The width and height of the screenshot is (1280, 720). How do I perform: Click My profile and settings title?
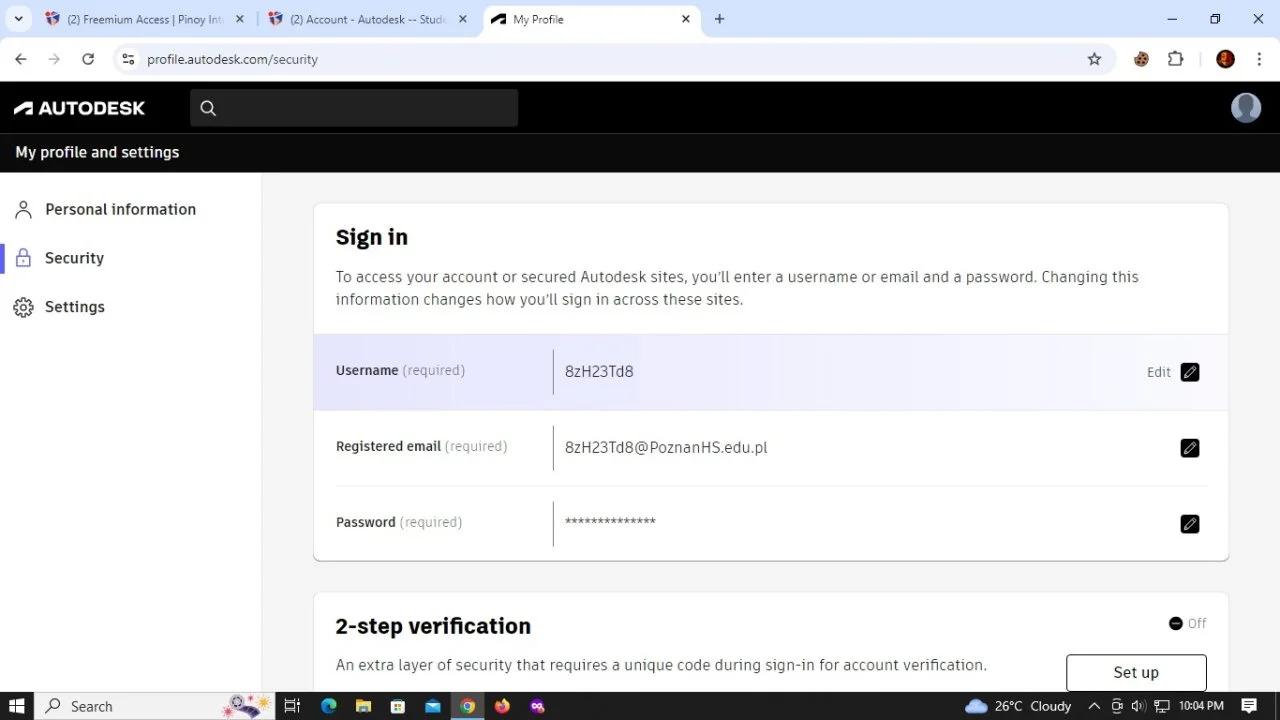point(97,152)
